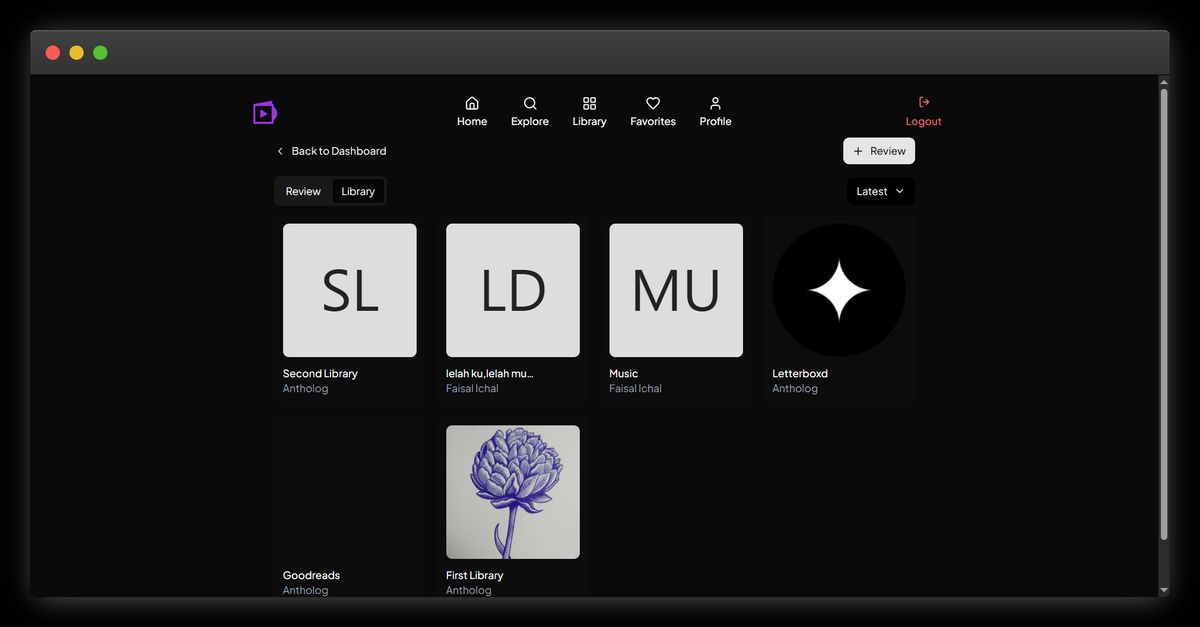Viewport: 1200px width, 627px height.
Task: Open the Home icon in navbar
Action: pos(472,103)
